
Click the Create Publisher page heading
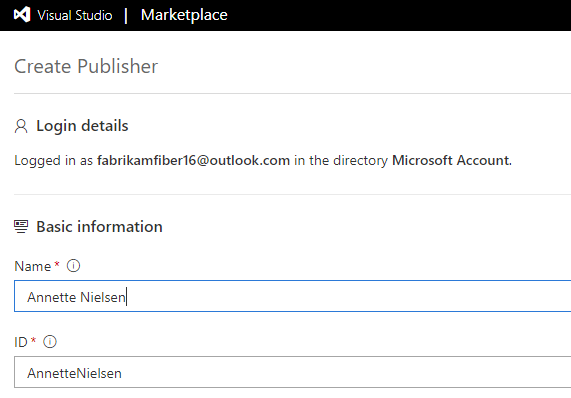tap(86, 66)
